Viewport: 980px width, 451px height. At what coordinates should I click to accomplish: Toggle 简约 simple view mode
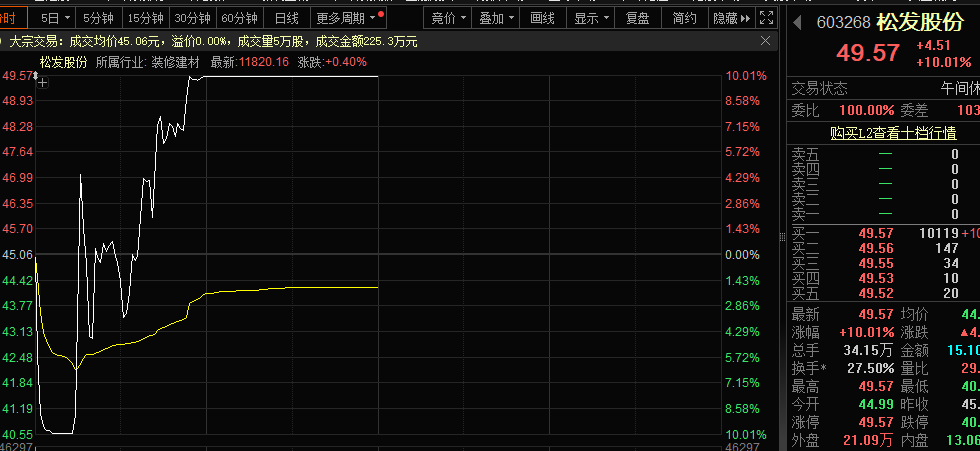(x=684, y=18)
